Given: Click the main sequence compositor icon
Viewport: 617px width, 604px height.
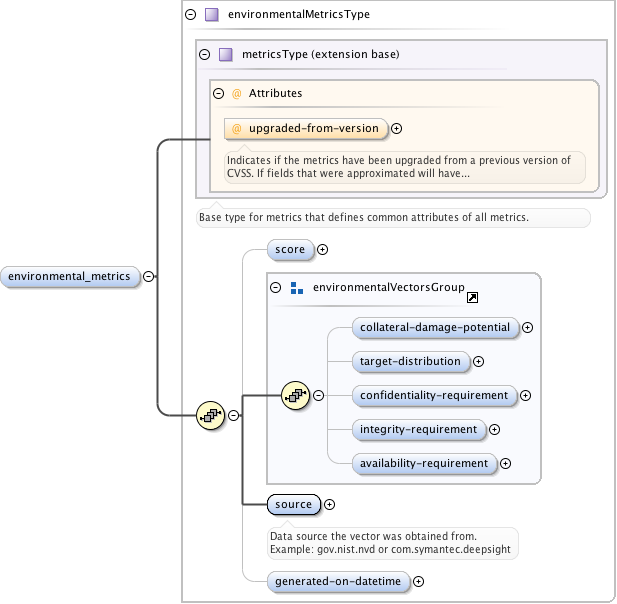Looking at the screenshot, I should 209,415.
